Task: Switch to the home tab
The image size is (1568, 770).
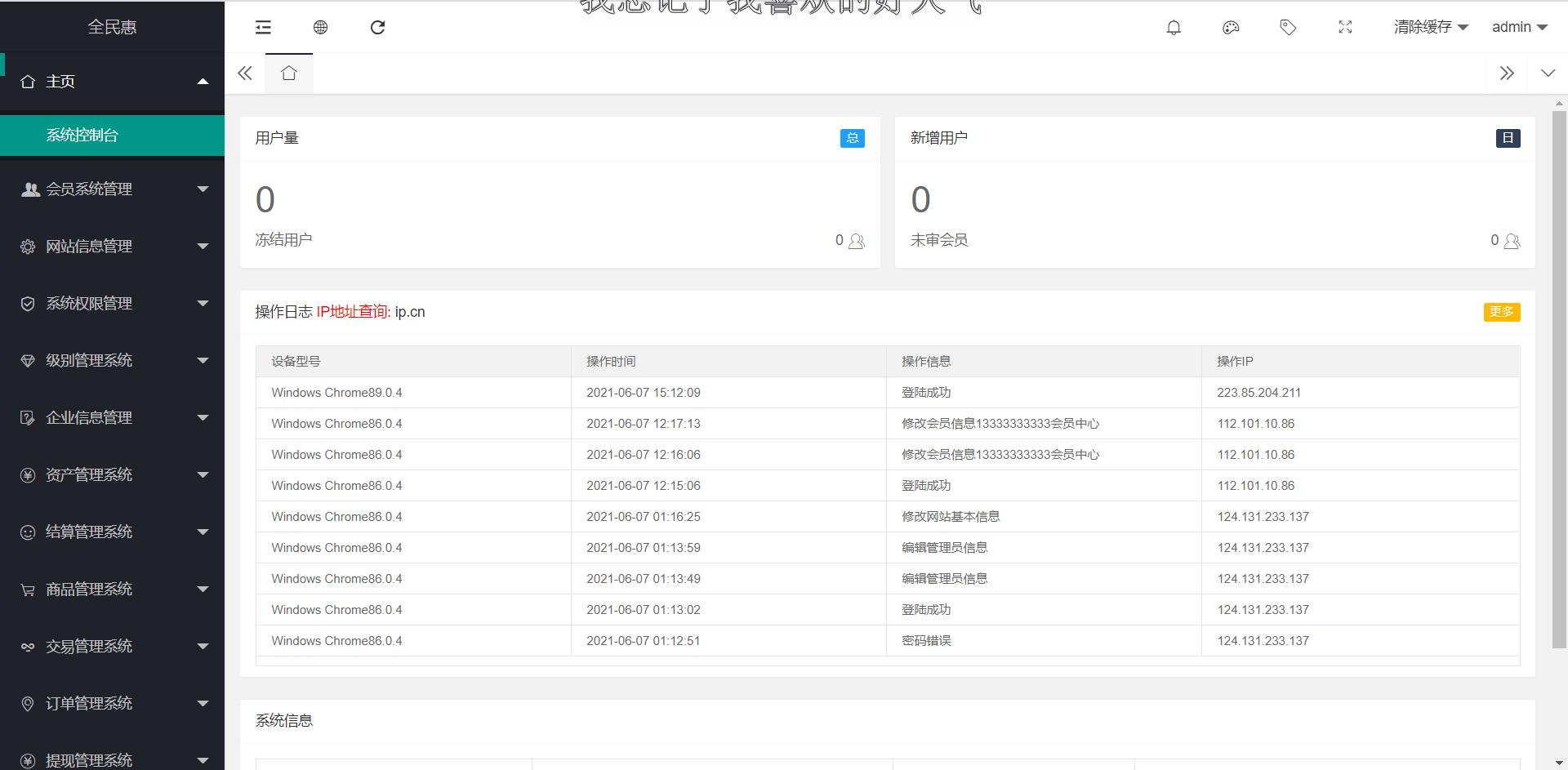Action: pyautogui.click(x=288, y=73)
